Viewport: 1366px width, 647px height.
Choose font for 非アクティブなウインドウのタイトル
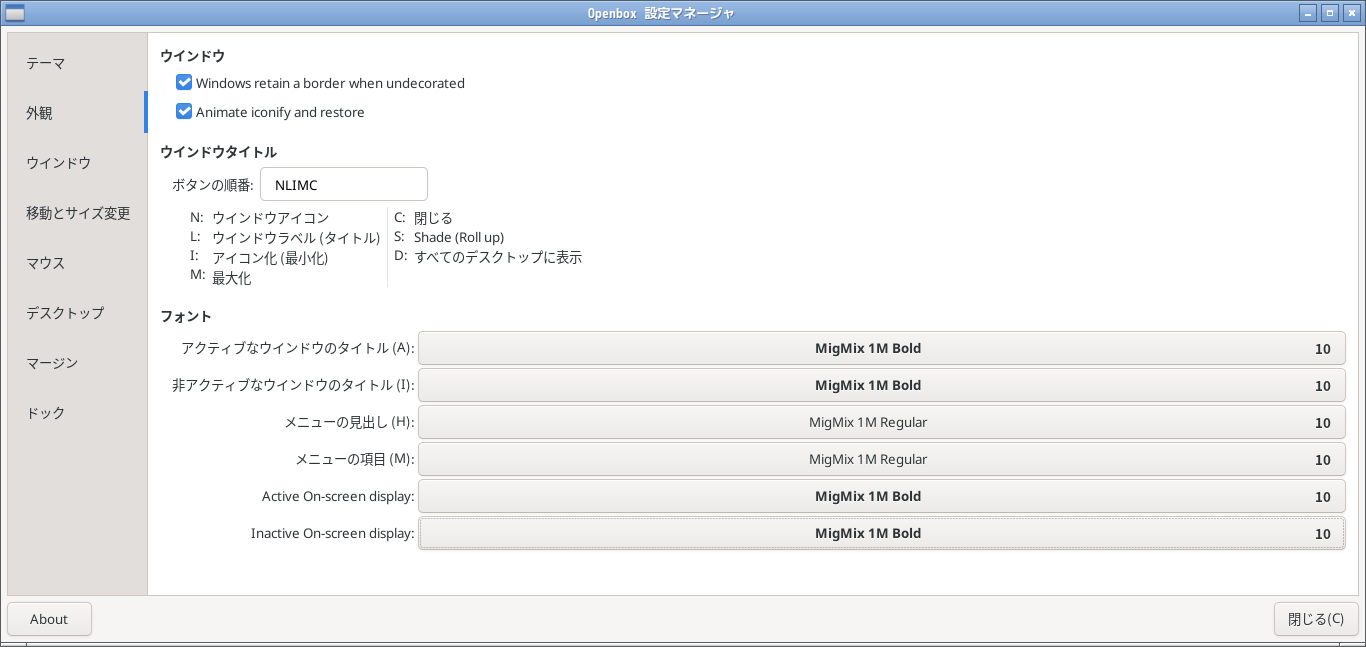tap(881, 385)
